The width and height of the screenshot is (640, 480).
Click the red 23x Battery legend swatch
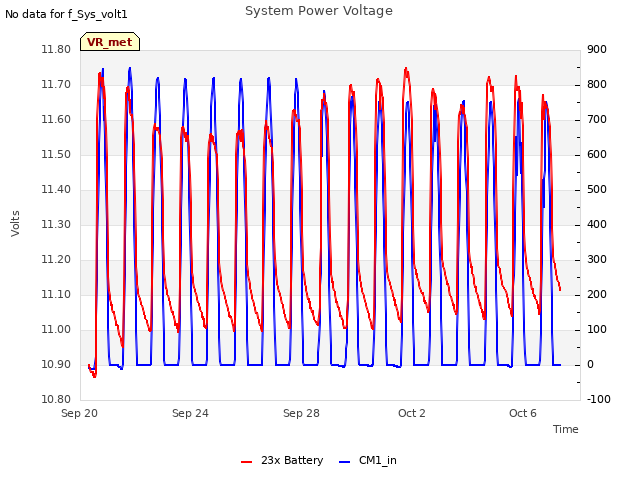247,462
